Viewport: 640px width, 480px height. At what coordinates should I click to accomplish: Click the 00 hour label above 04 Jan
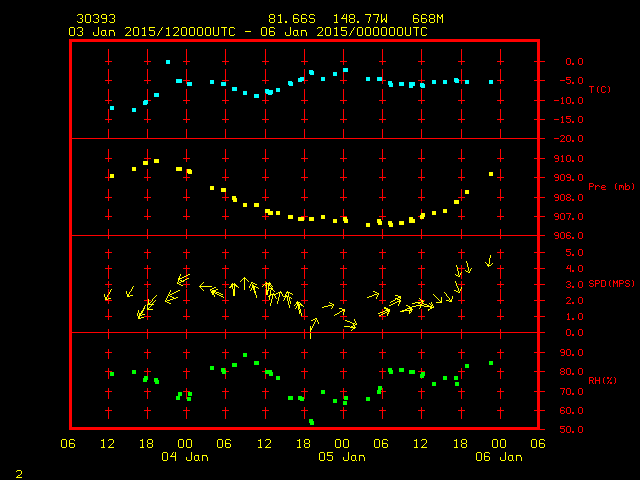pyautogui.click(x=185, y=443)
